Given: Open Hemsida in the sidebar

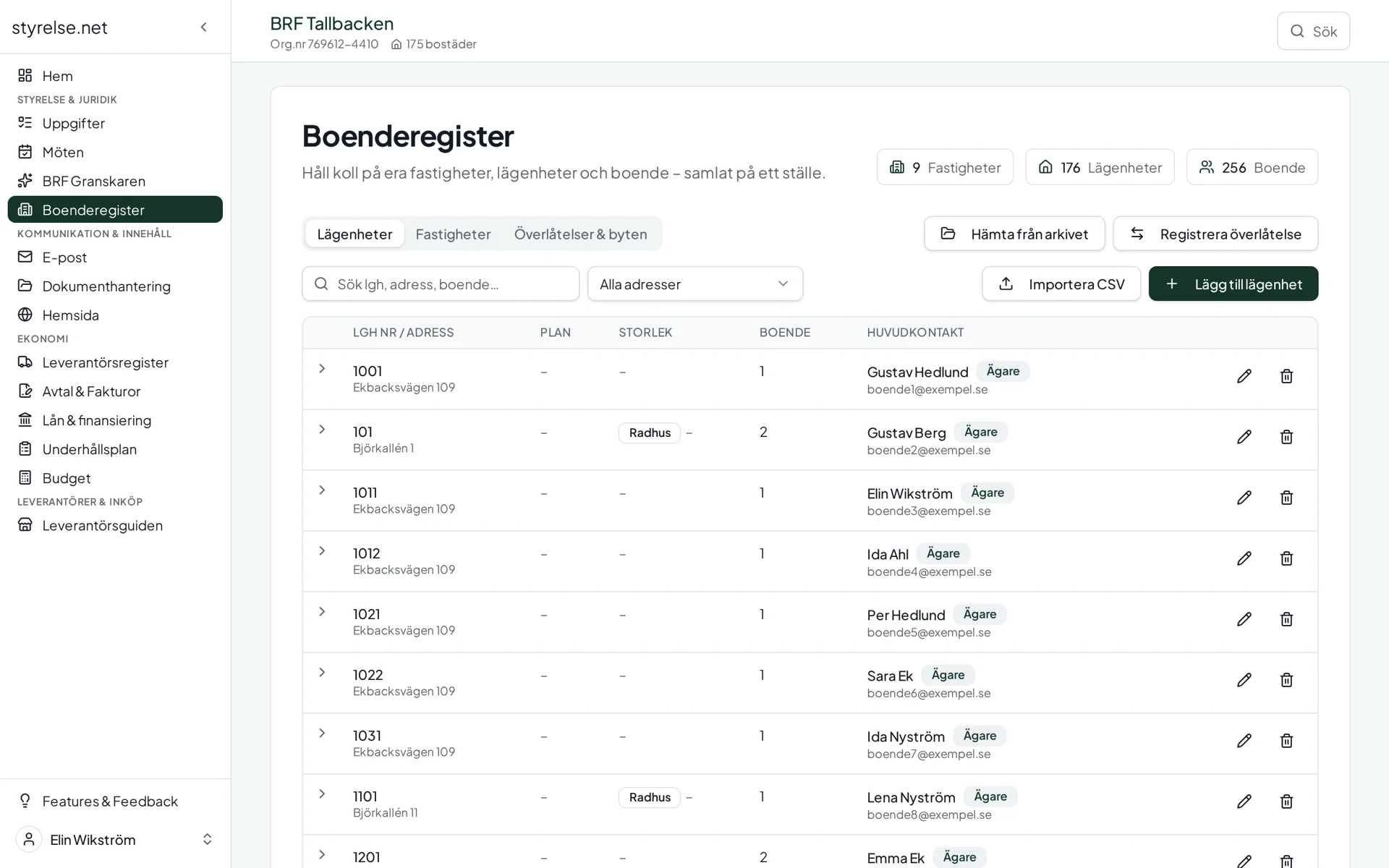Looking at the screenshot, I should [x=115, y=315].
